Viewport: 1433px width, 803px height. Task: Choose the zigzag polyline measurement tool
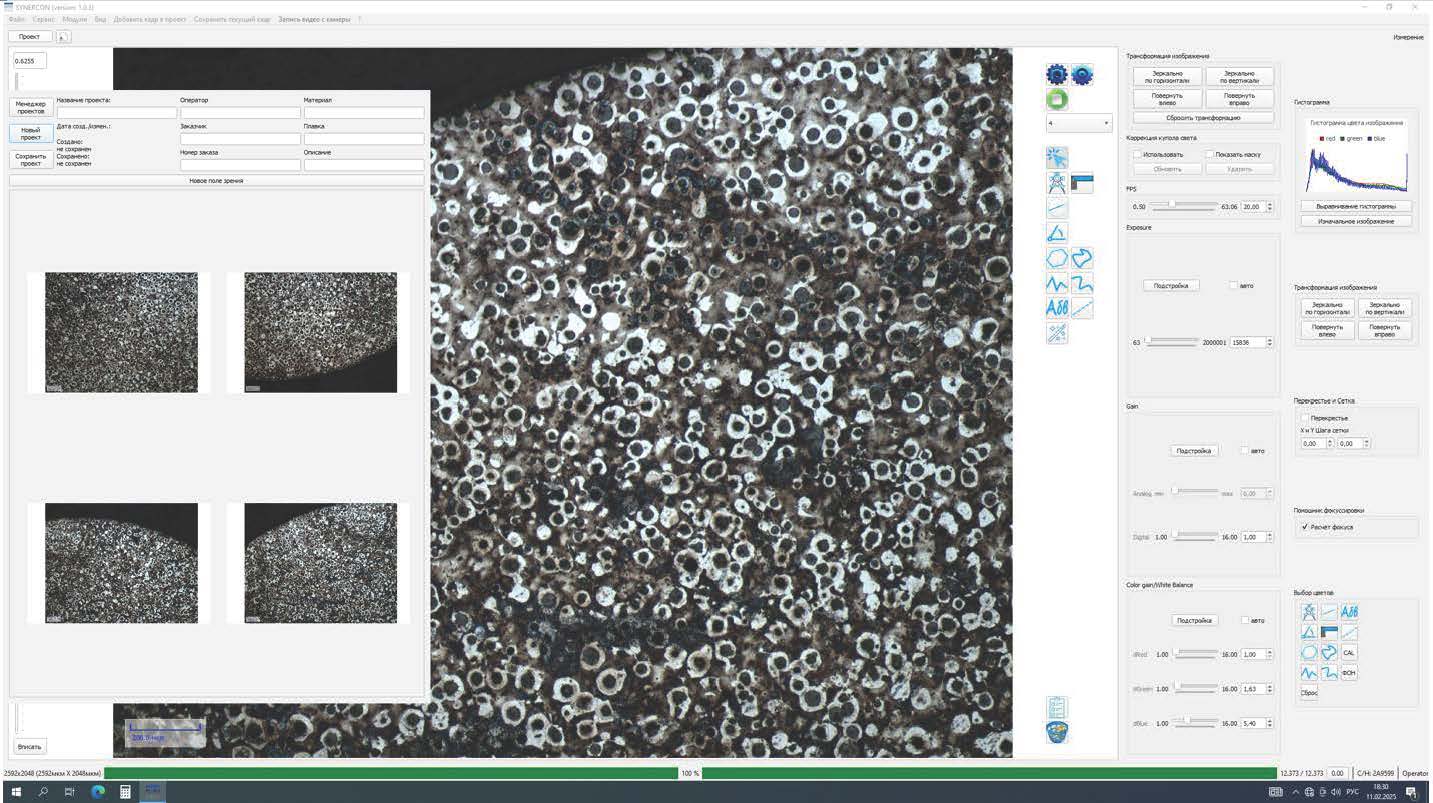pos(1057,284)
